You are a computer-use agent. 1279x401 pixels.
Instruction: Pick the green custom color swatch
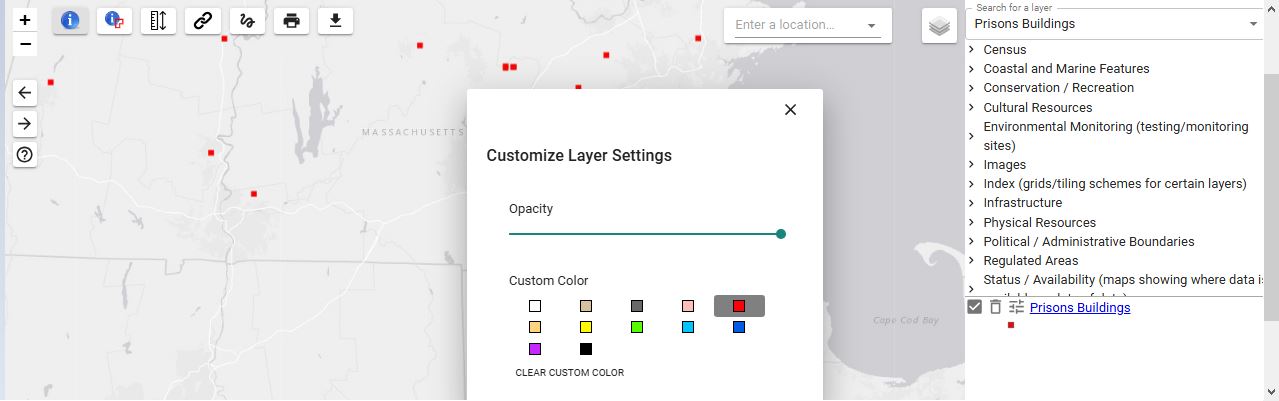[x=637, y=327]
